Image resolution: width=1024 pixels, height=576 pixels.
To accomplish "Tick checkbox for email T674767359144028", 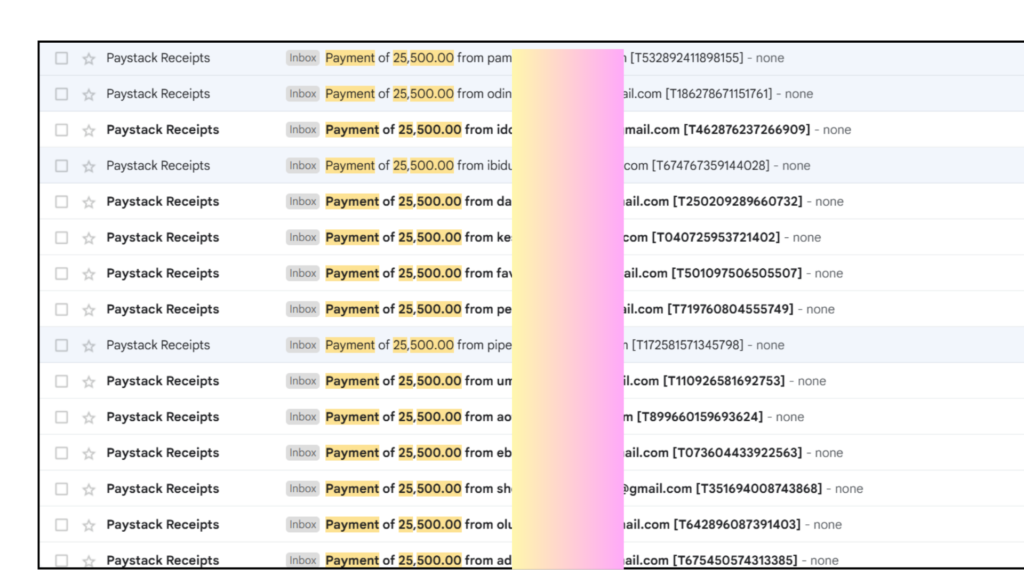I will pos(61,166).
